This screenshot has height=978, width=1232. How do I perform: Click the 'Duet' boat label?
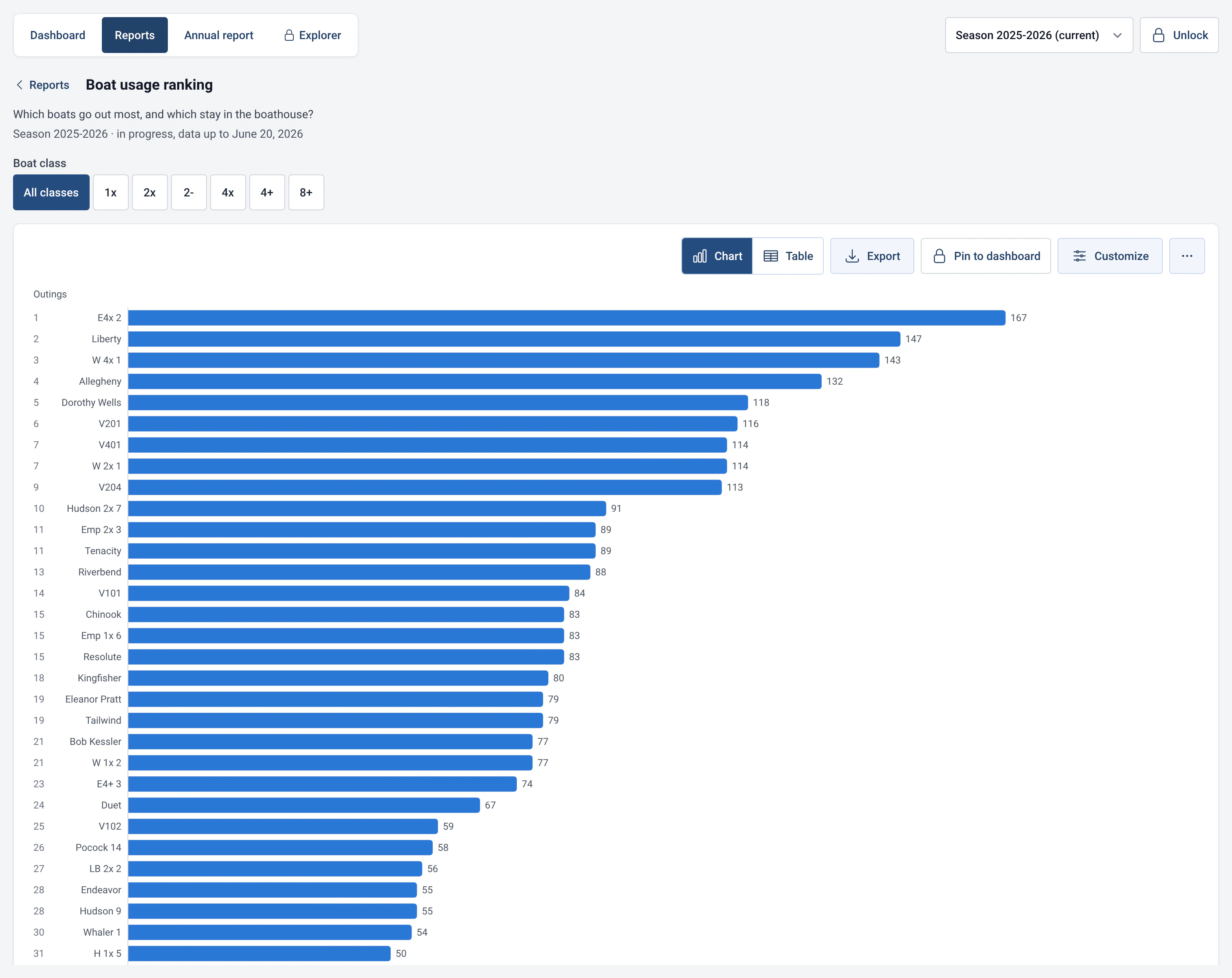tap(111, 805)
